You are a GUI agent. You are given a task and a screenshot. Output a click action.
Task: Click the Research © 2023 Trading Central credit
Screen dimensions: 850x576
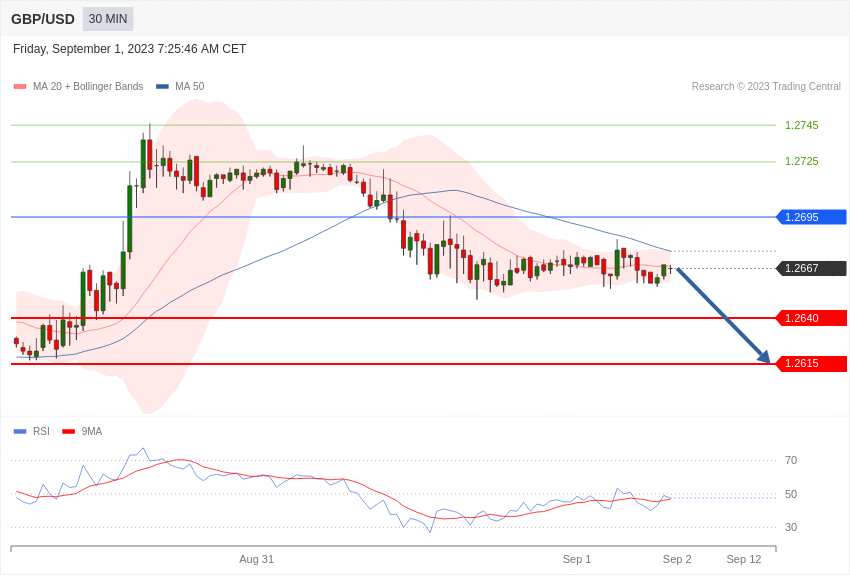[x=766, y=87]
